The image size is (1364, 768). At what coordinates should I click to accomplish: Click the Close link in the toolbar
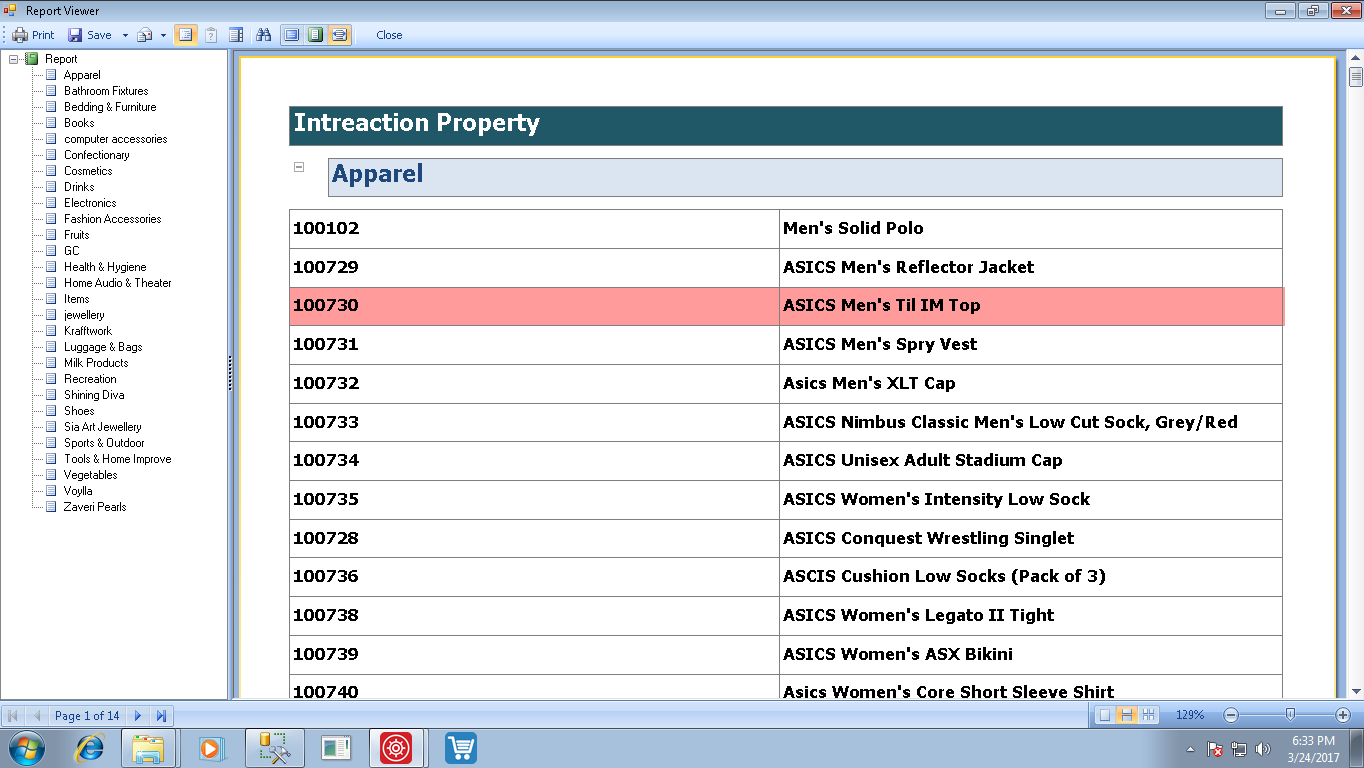389,35
